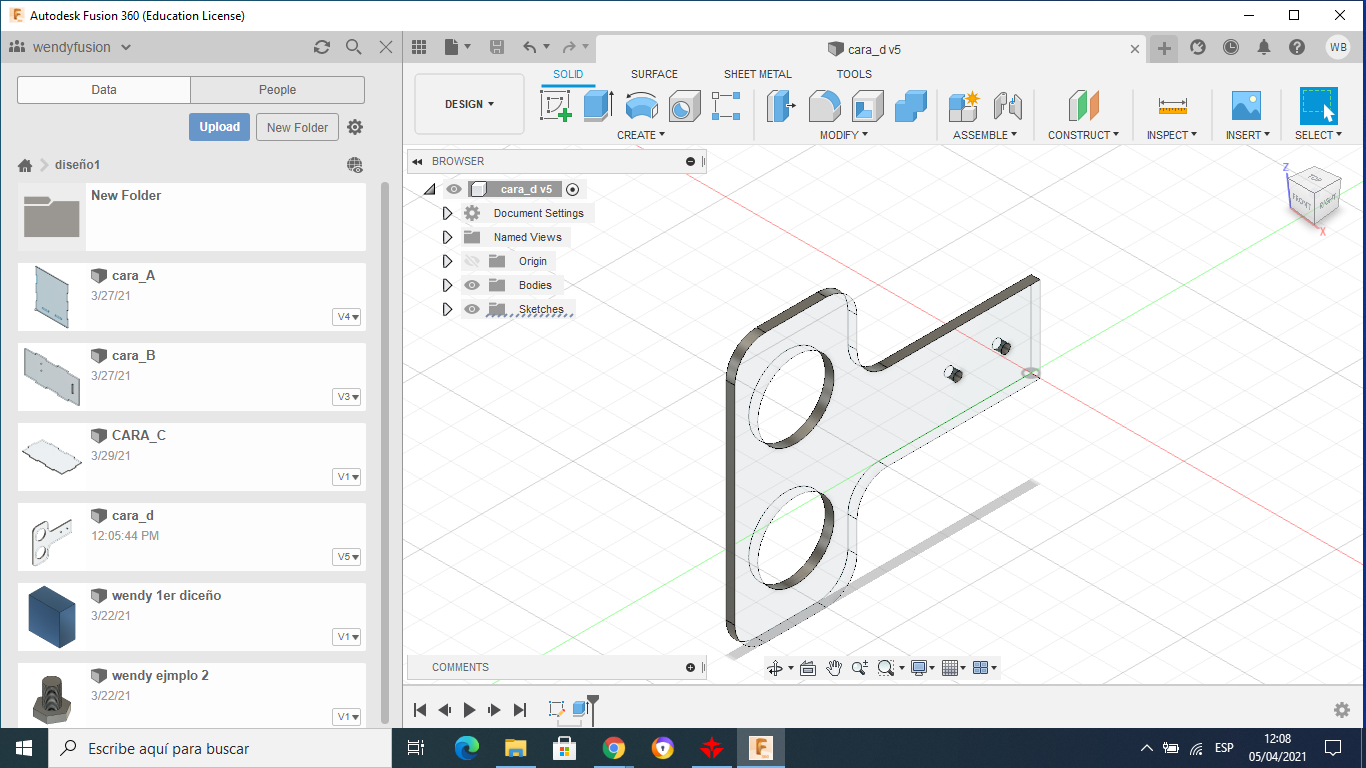Open the V5 version dropdown for cara_d
Image resolution: width=1366 pixels, height=768 pixels.
(347, 557)
